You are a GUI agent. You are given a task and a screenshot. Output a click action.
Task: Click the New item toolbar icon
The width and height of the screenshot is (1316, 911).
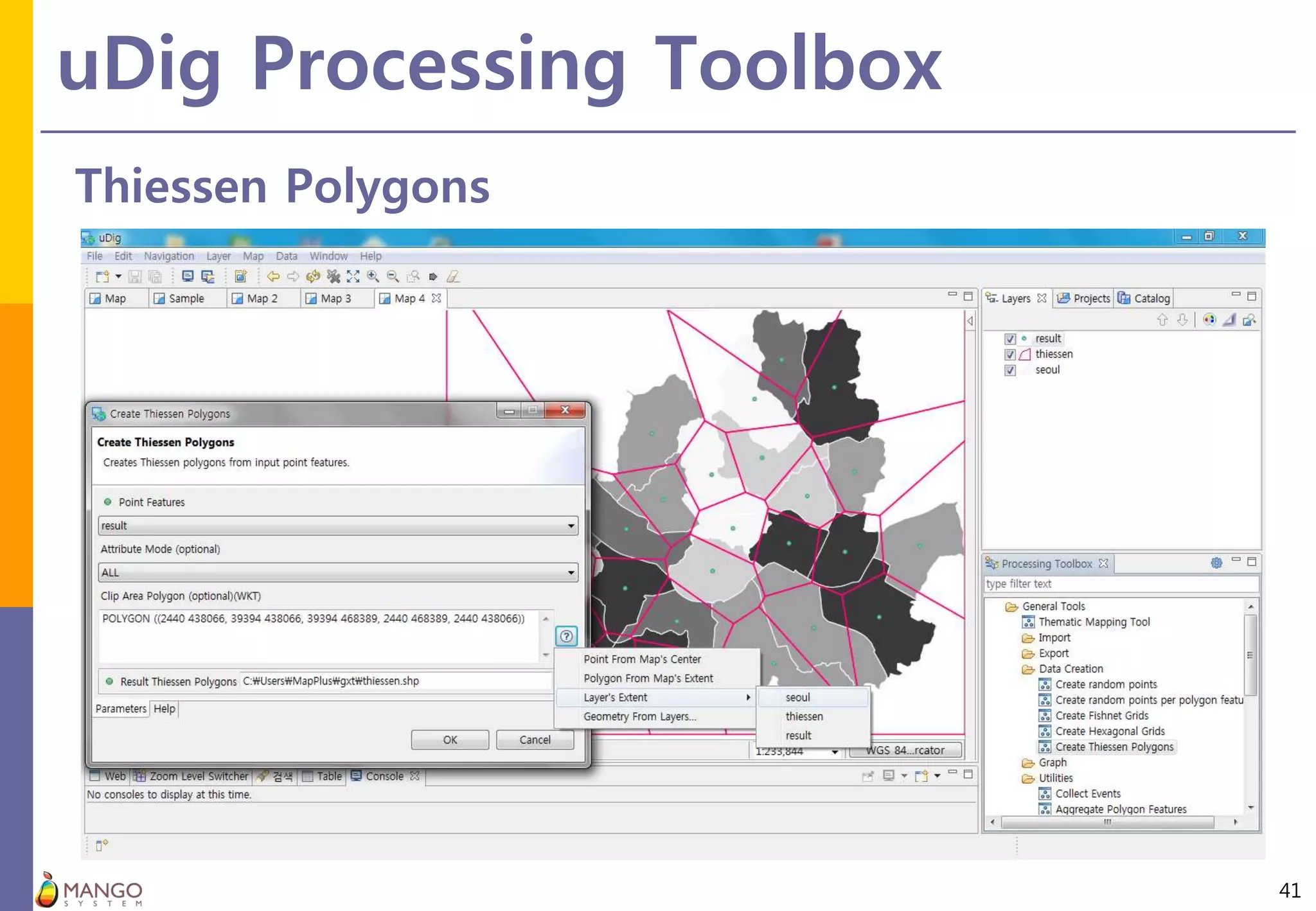click(x=102, y=277)
